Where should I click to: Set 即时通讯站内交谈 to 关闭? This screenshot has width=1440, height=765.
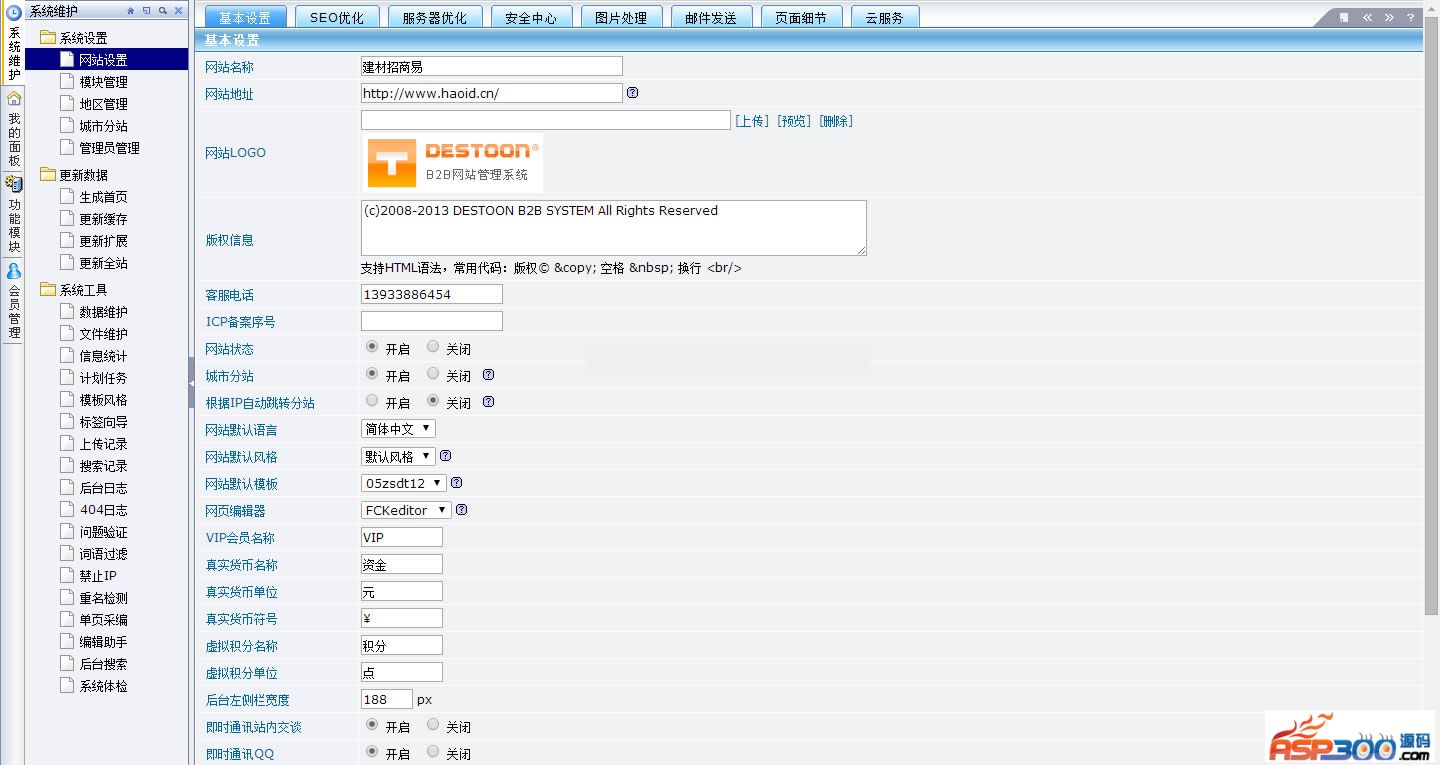click(433, 725)
